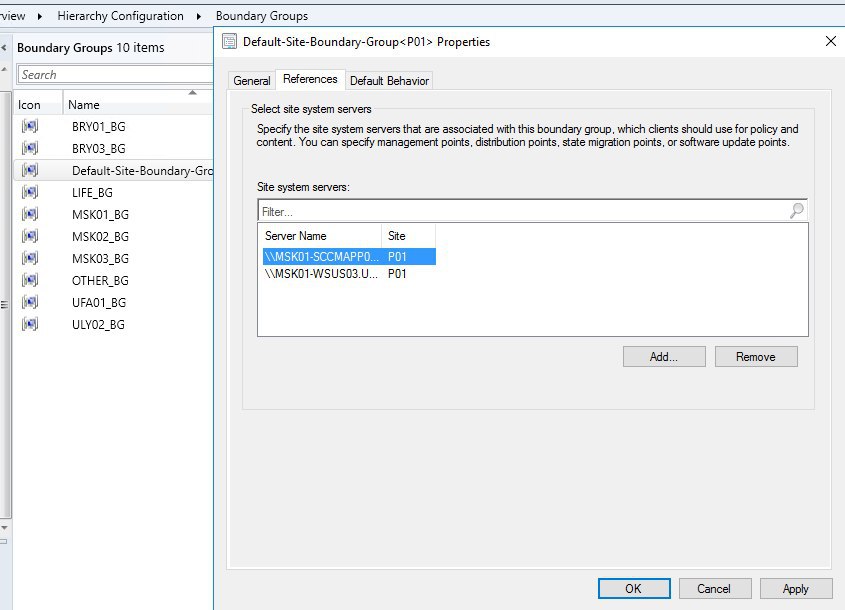Select the \\MSK01-SCCMAPP0... server row
845x610 pixels.
[x=349, y=257]
